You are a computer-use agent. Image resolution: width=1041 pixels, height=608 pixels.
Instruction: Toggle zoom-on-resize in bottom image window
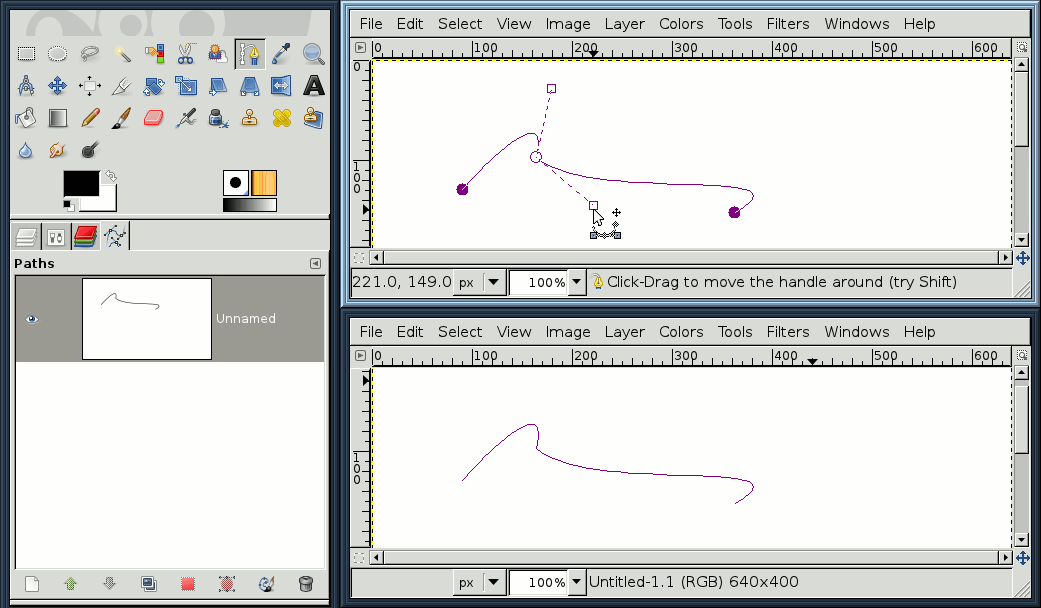coord(1022,355)
